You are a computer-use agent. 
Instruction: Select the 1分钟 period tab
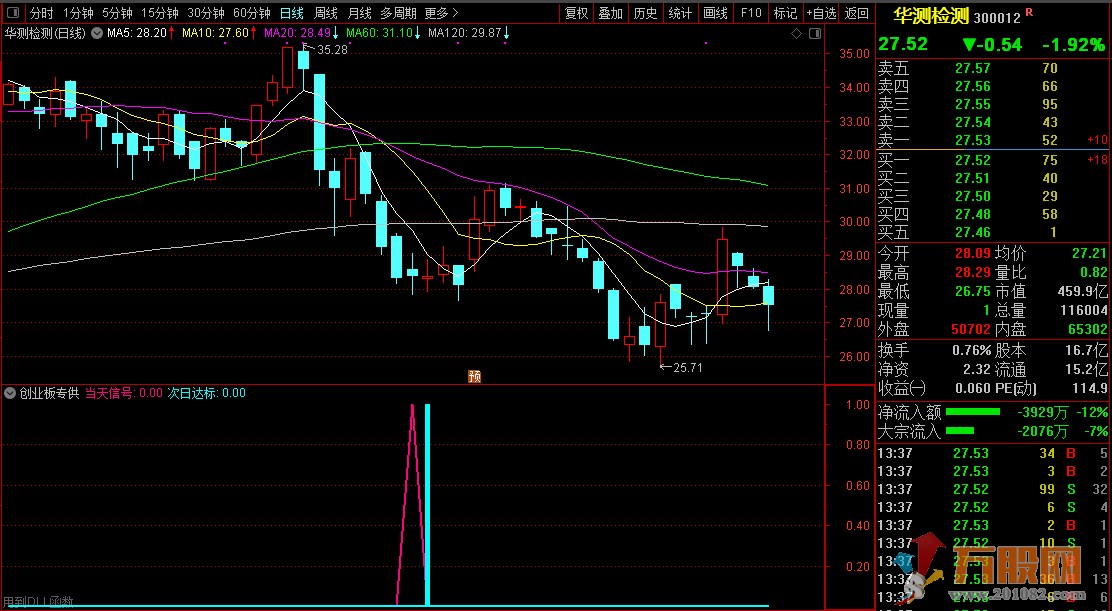pyautogui.click(x=78, y=13)
